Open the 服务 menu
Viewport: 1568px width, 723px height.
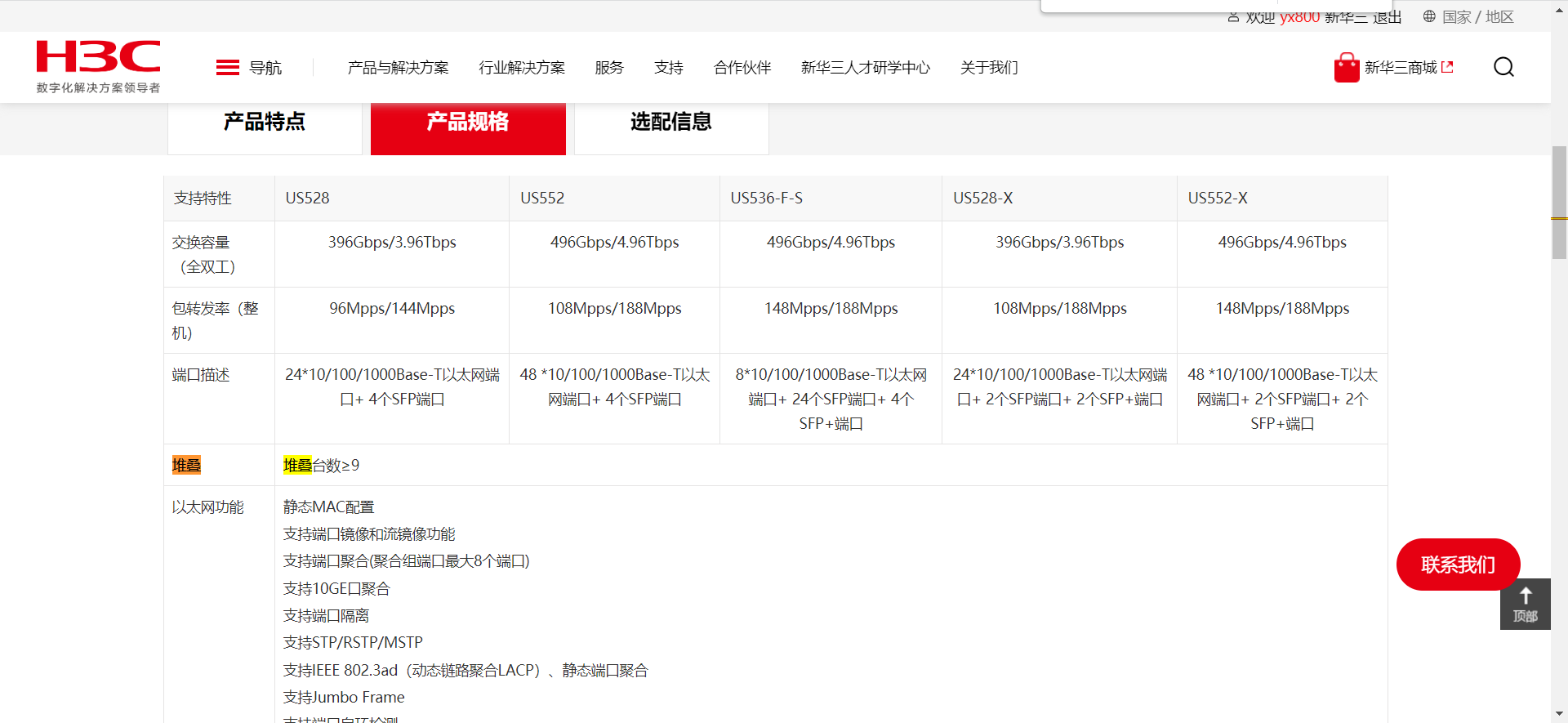[x=609, y=68]
